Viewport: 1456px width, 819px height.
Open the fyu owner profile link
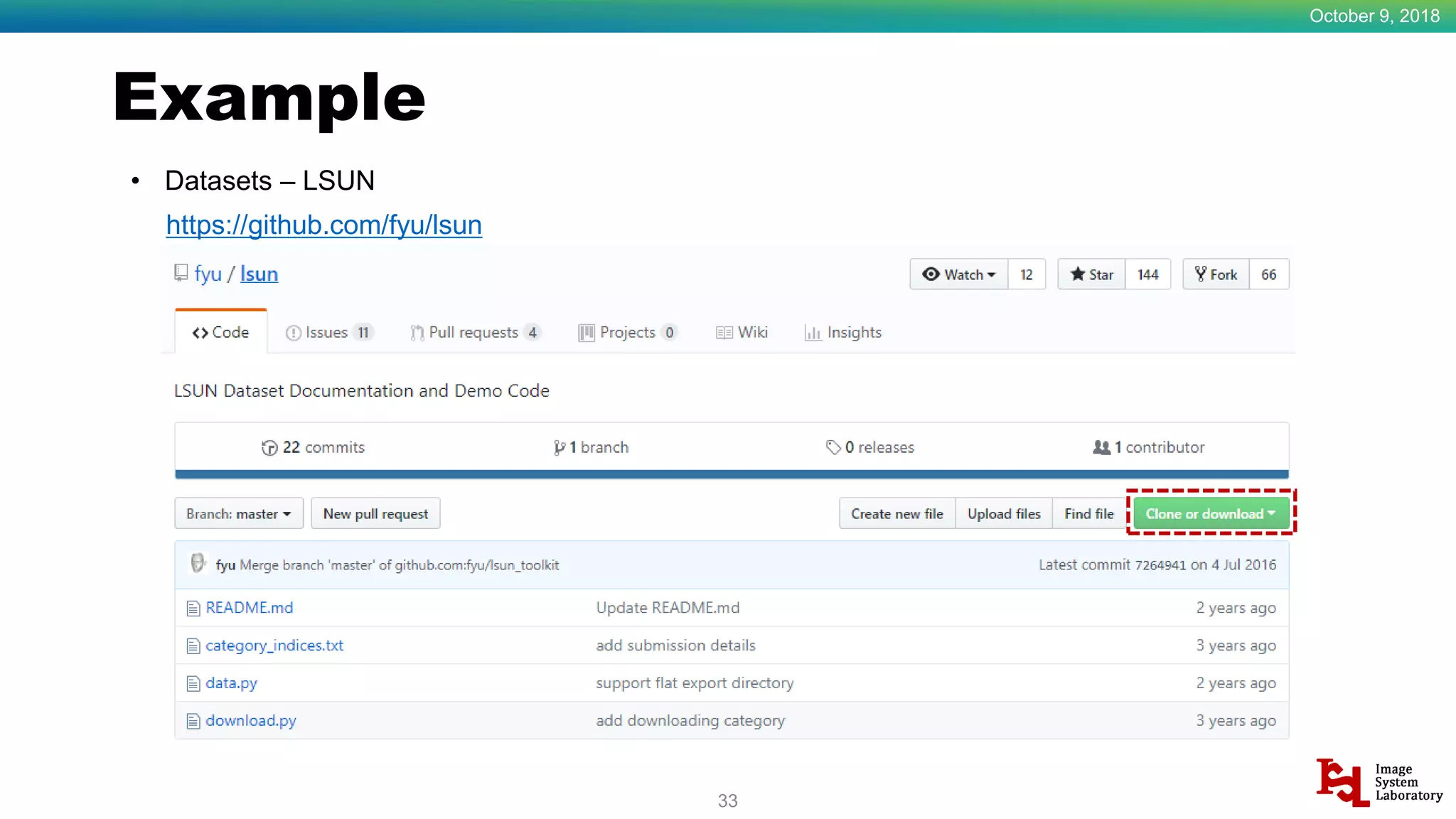click(x=208, y=274)
